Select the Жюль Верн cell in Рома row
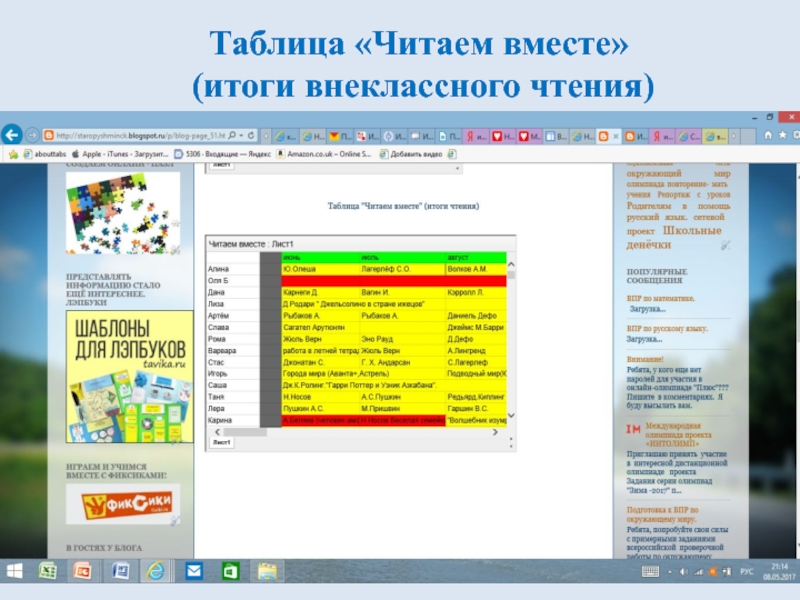The image size is (800, 600). point(320,339)
